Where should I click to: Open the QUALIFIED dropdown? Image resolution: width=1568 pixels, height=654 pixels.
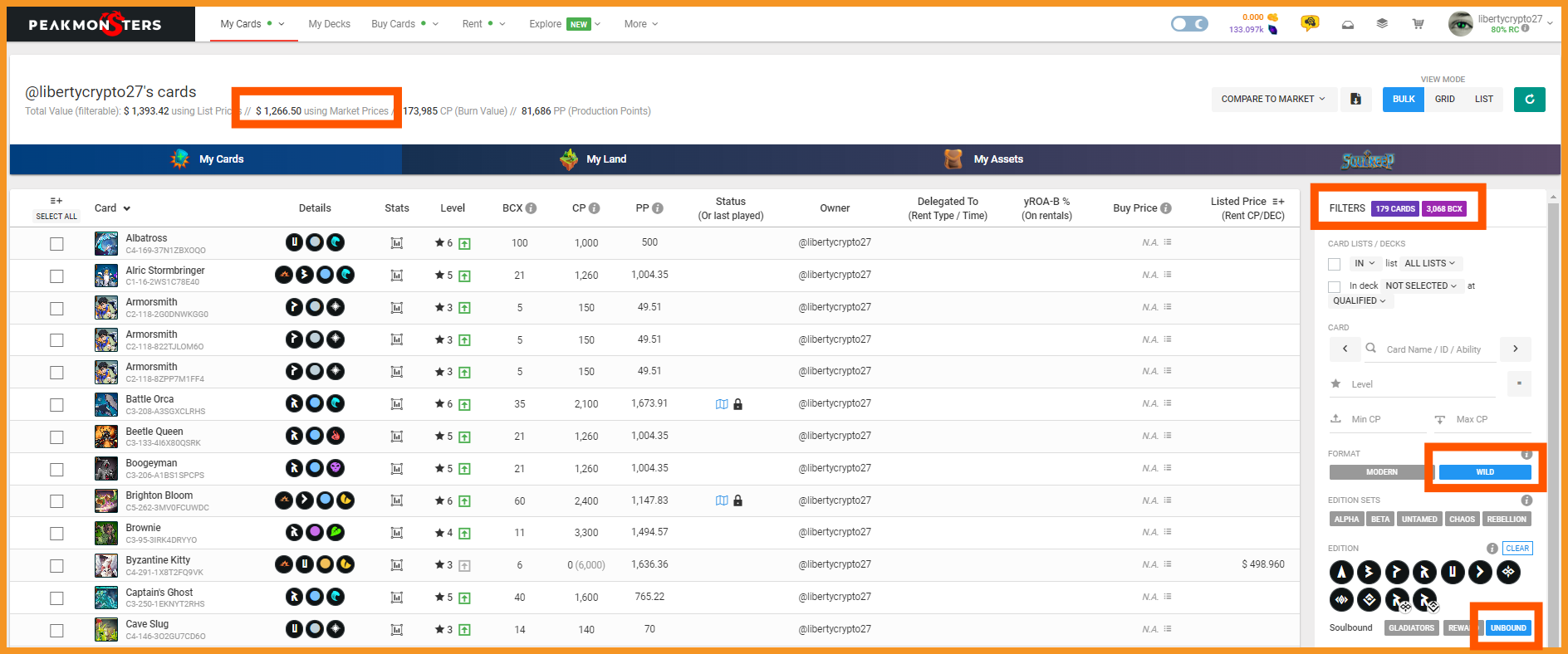[x=1360, y=300]
